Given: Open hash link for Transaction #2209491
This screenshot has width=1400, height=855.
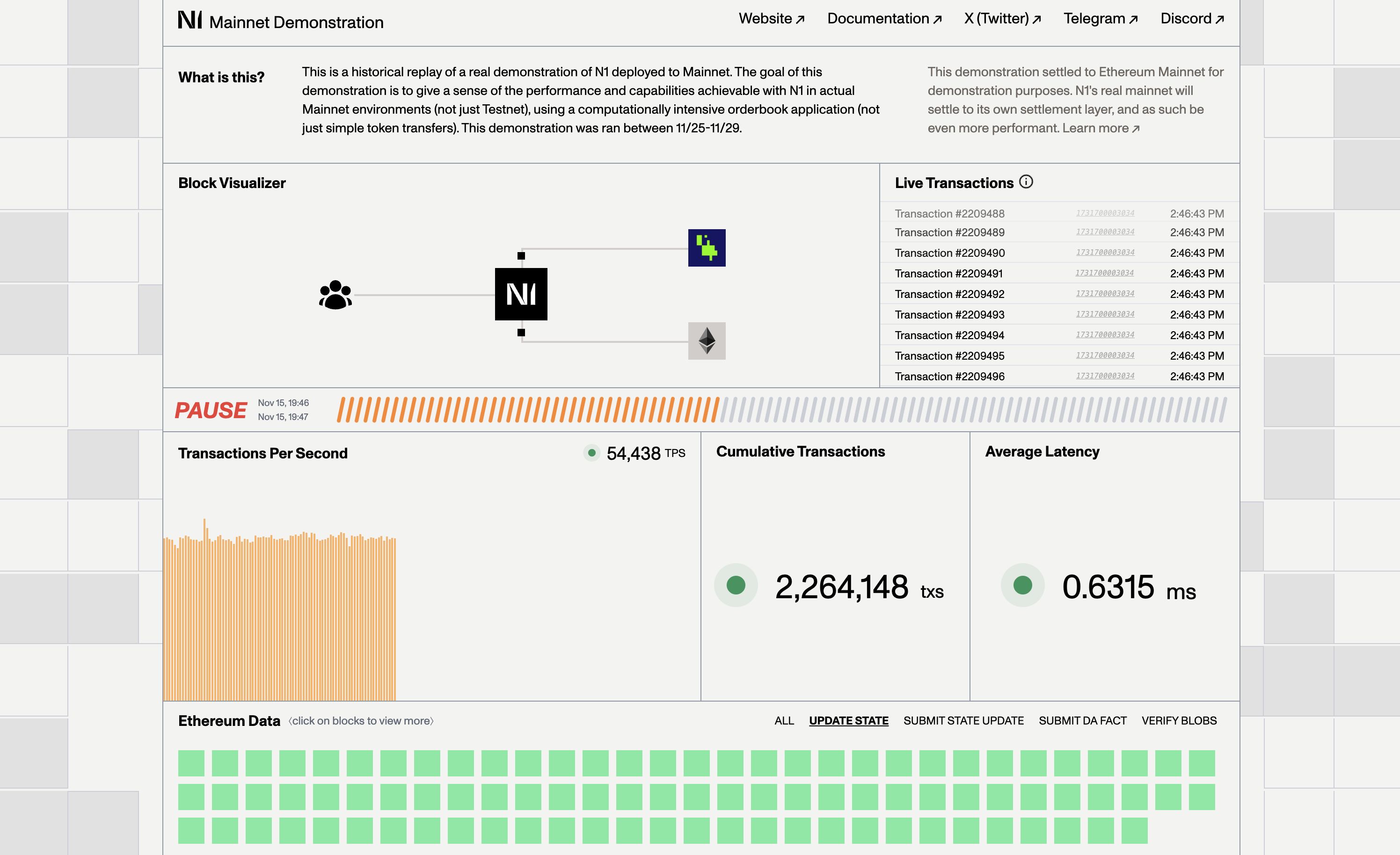Looking at the screenshot, I should (x=1105, y=273).
